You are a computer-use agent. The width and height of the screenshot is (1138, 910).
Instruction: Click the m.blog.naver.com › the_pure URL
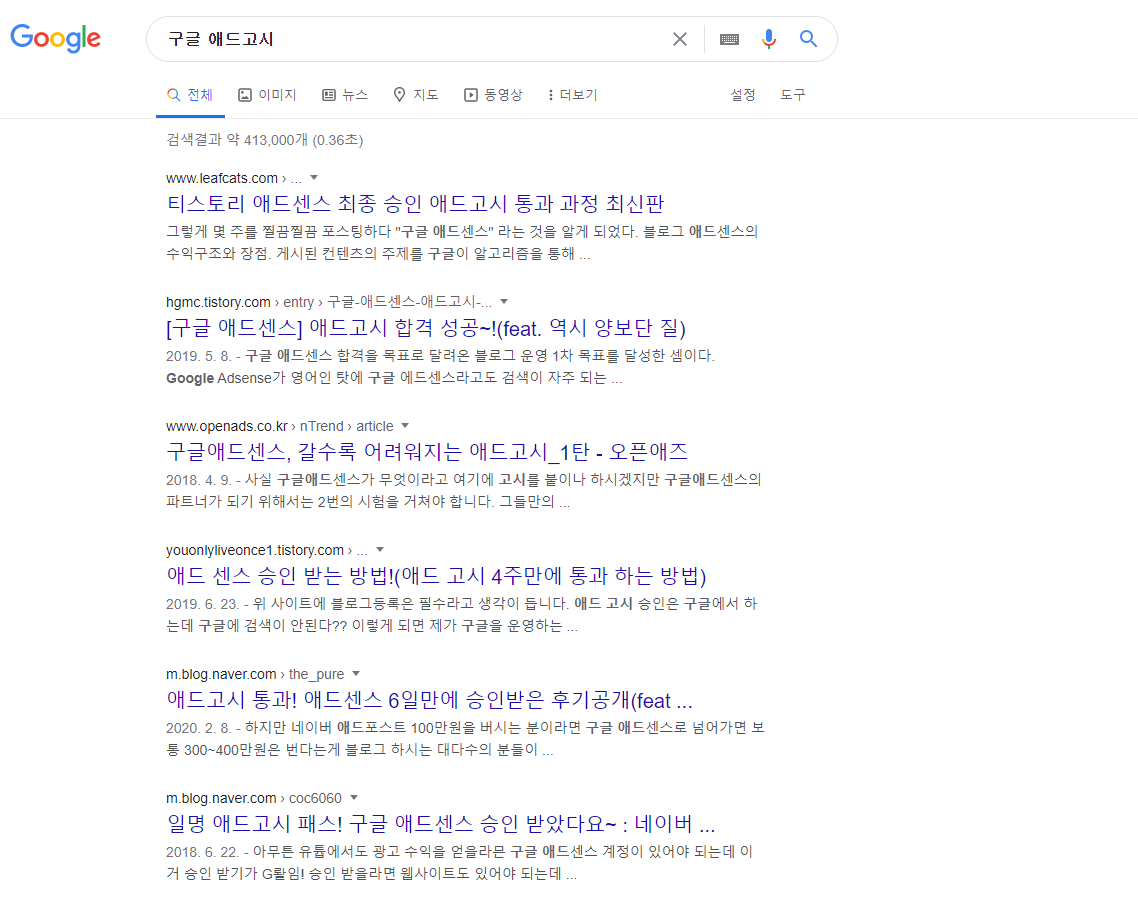click(255, 674)
